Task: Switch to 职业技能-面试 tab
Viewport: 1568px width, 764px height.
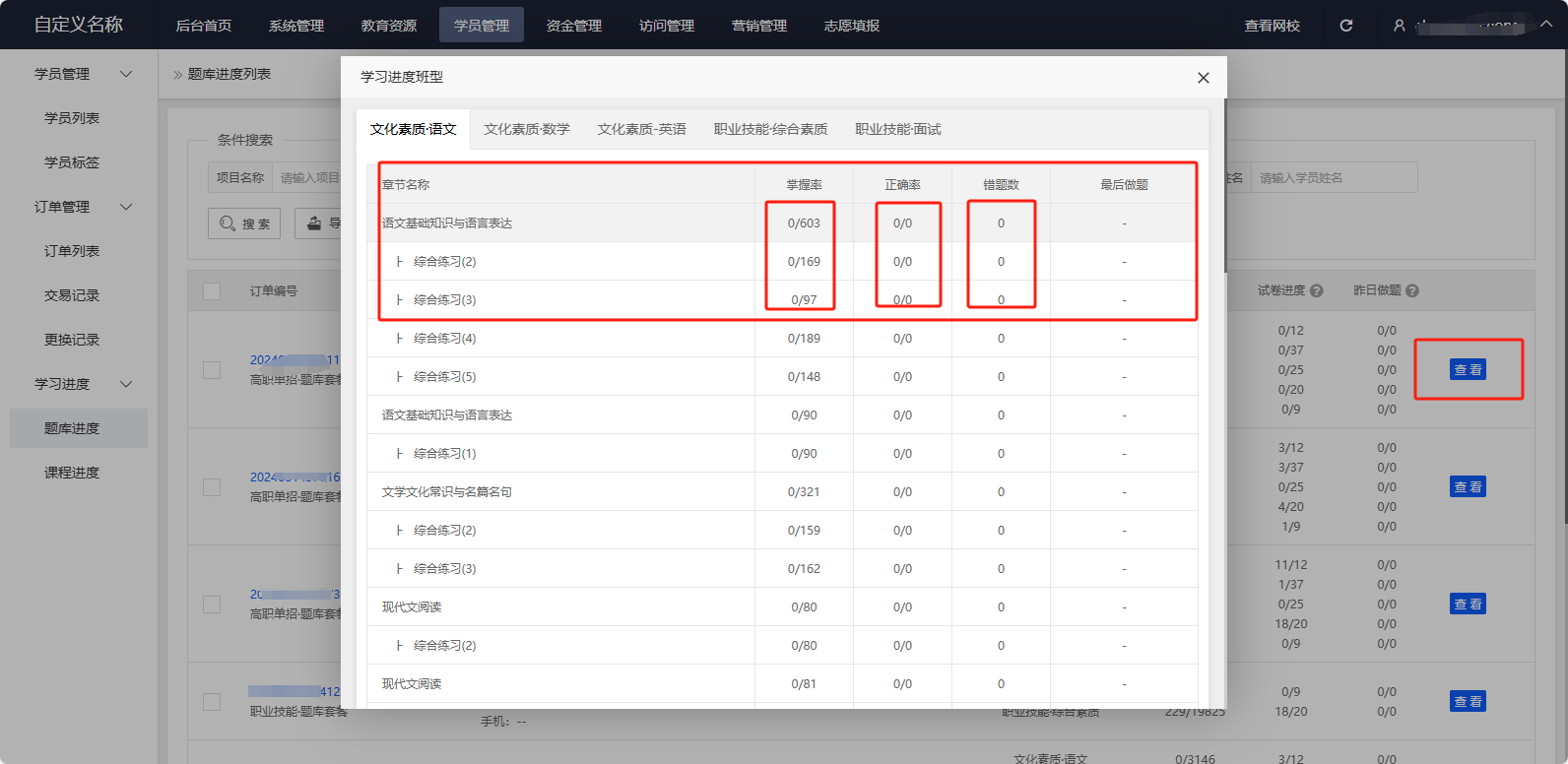Action: (x=898, y=129)
